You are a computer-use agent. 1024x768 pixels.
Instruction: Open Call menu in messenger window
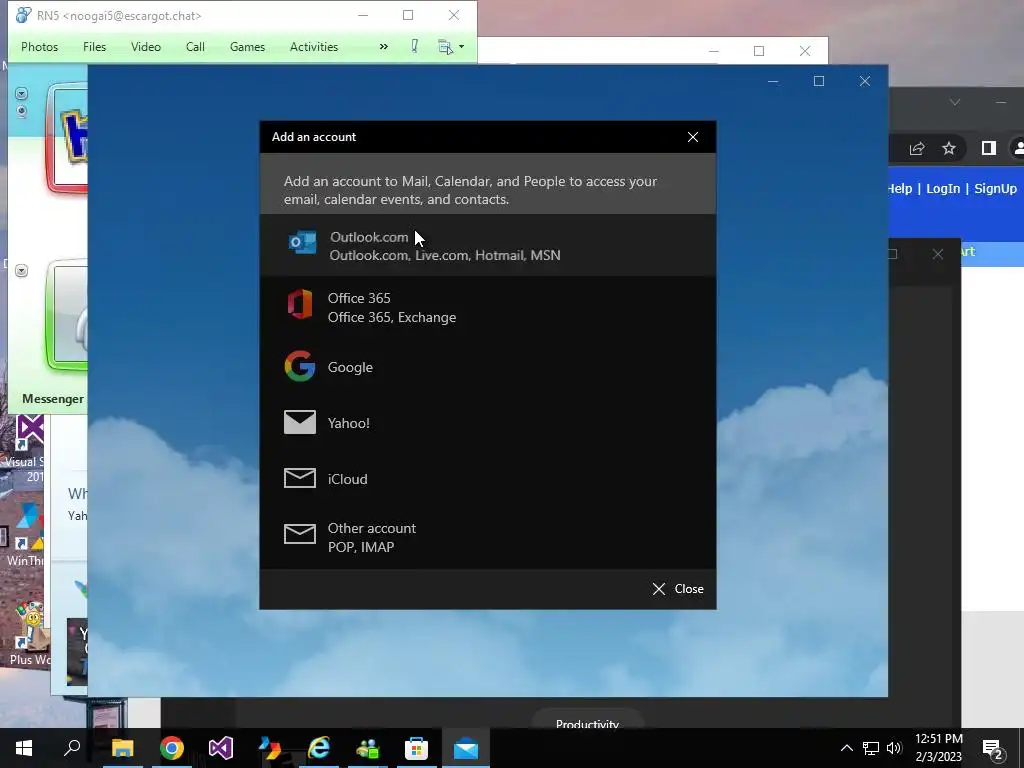pos(195,47)
